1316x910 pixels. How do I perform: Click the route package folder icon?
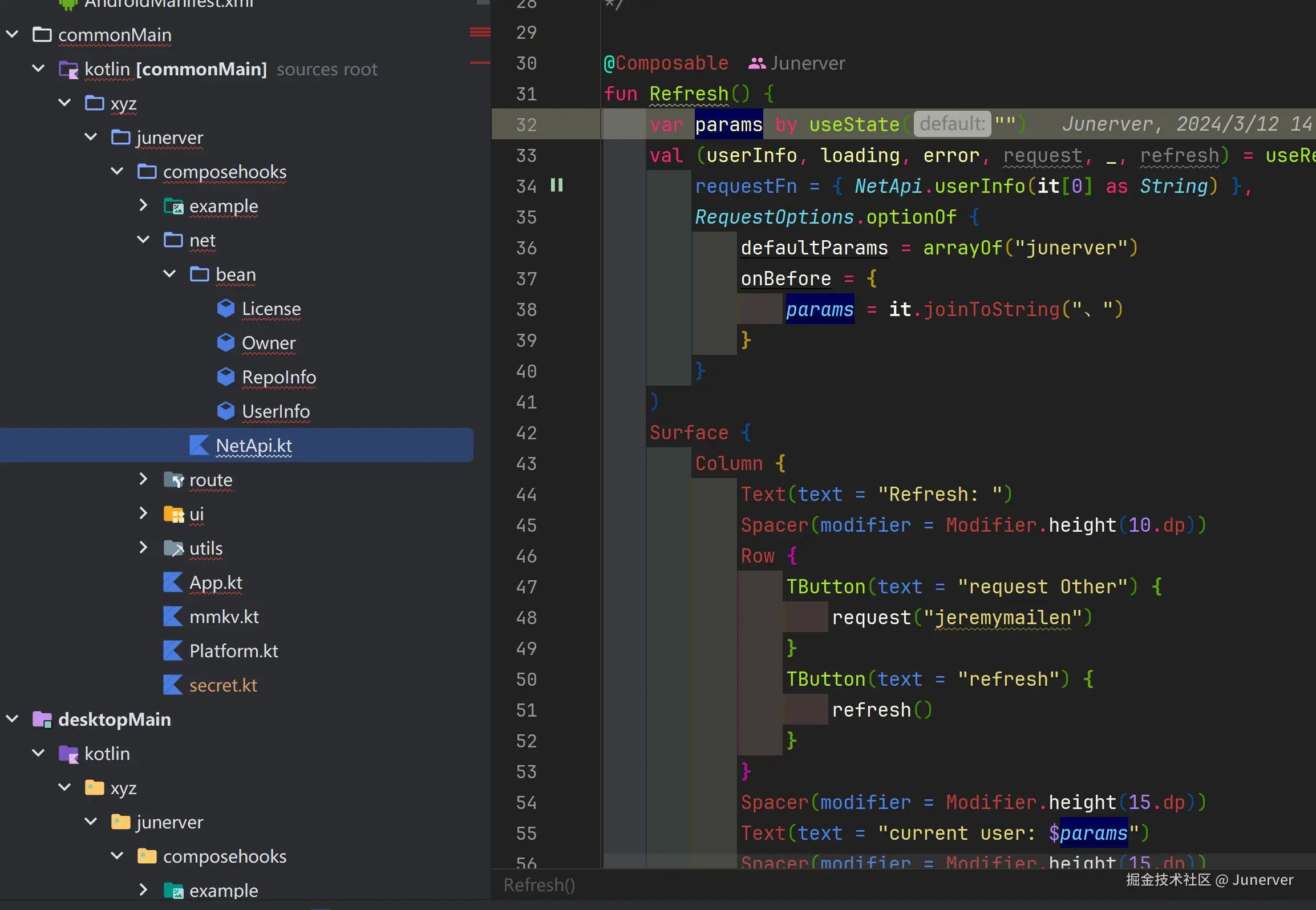(x=173, y=480)
